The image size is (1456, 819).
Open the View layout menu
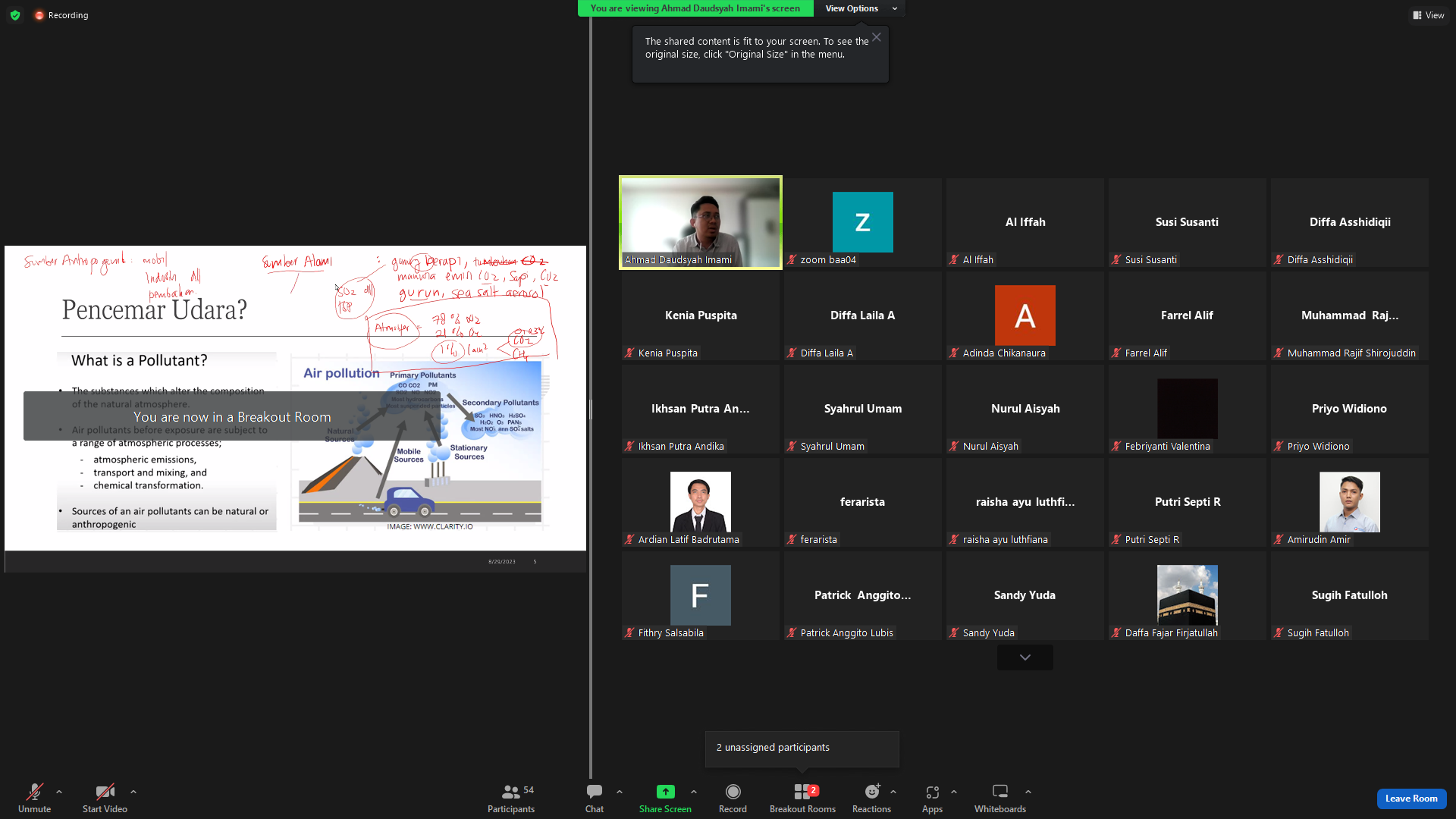(1428, 15)
